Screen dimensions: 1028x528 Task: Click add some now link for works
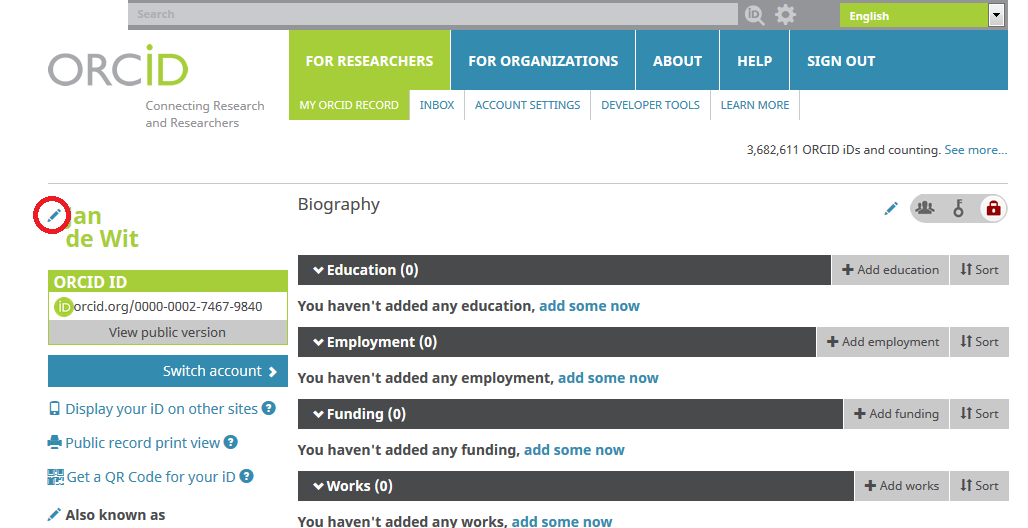(562, 521)
